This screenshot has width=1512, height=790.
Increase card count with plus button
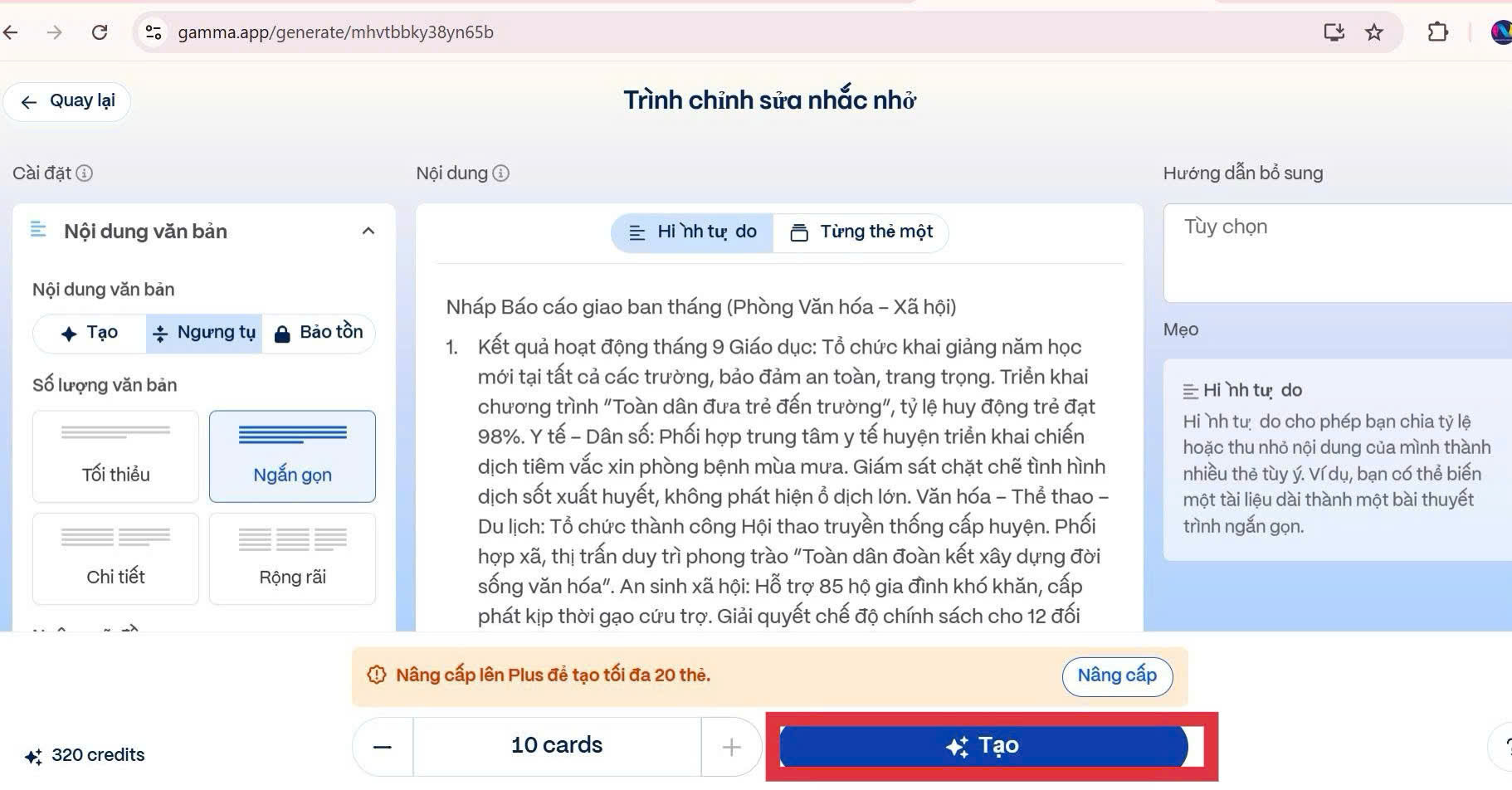coord(731,747)
